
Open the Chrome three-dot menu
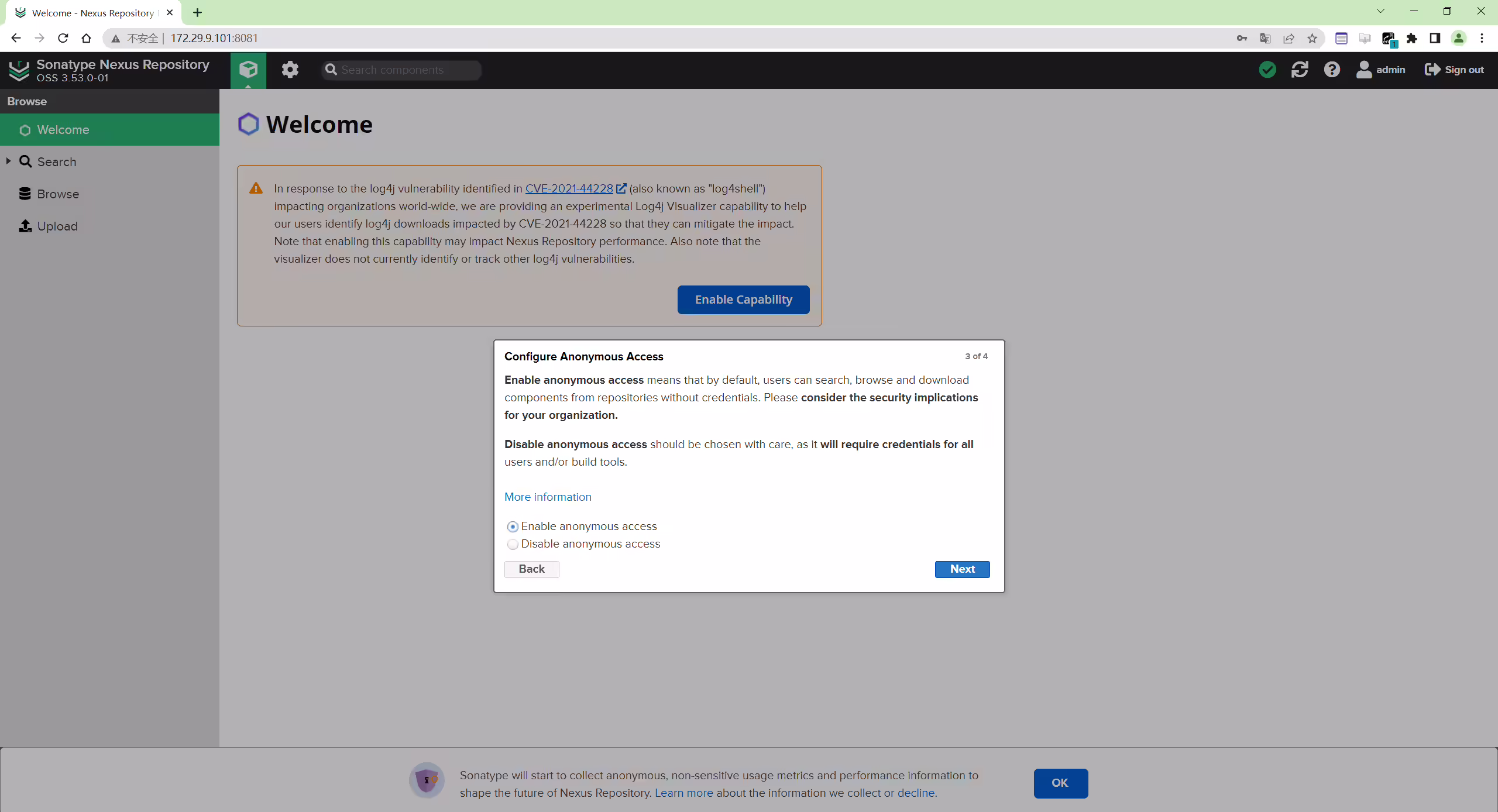click(1482, 39)
